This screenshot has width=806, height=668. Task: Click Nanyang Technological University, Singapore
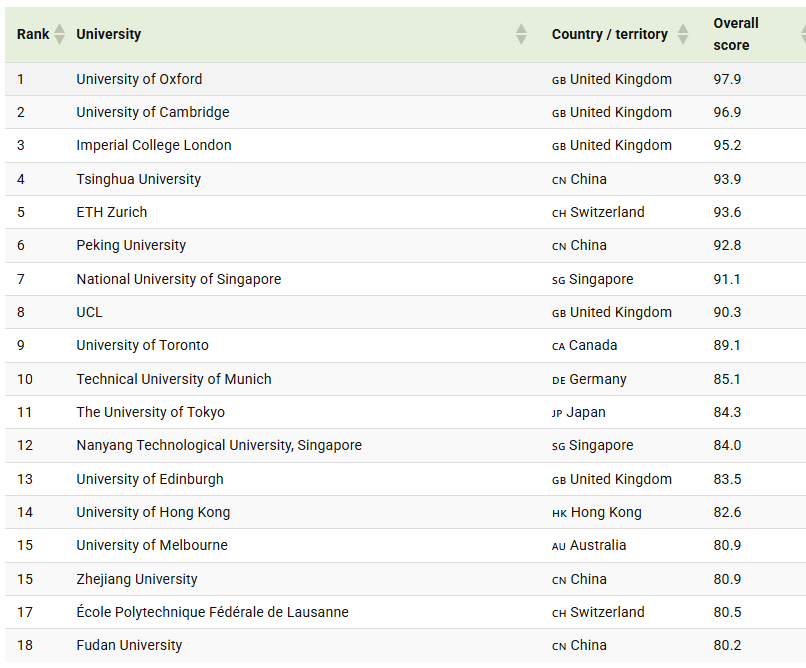coord(219,445)
